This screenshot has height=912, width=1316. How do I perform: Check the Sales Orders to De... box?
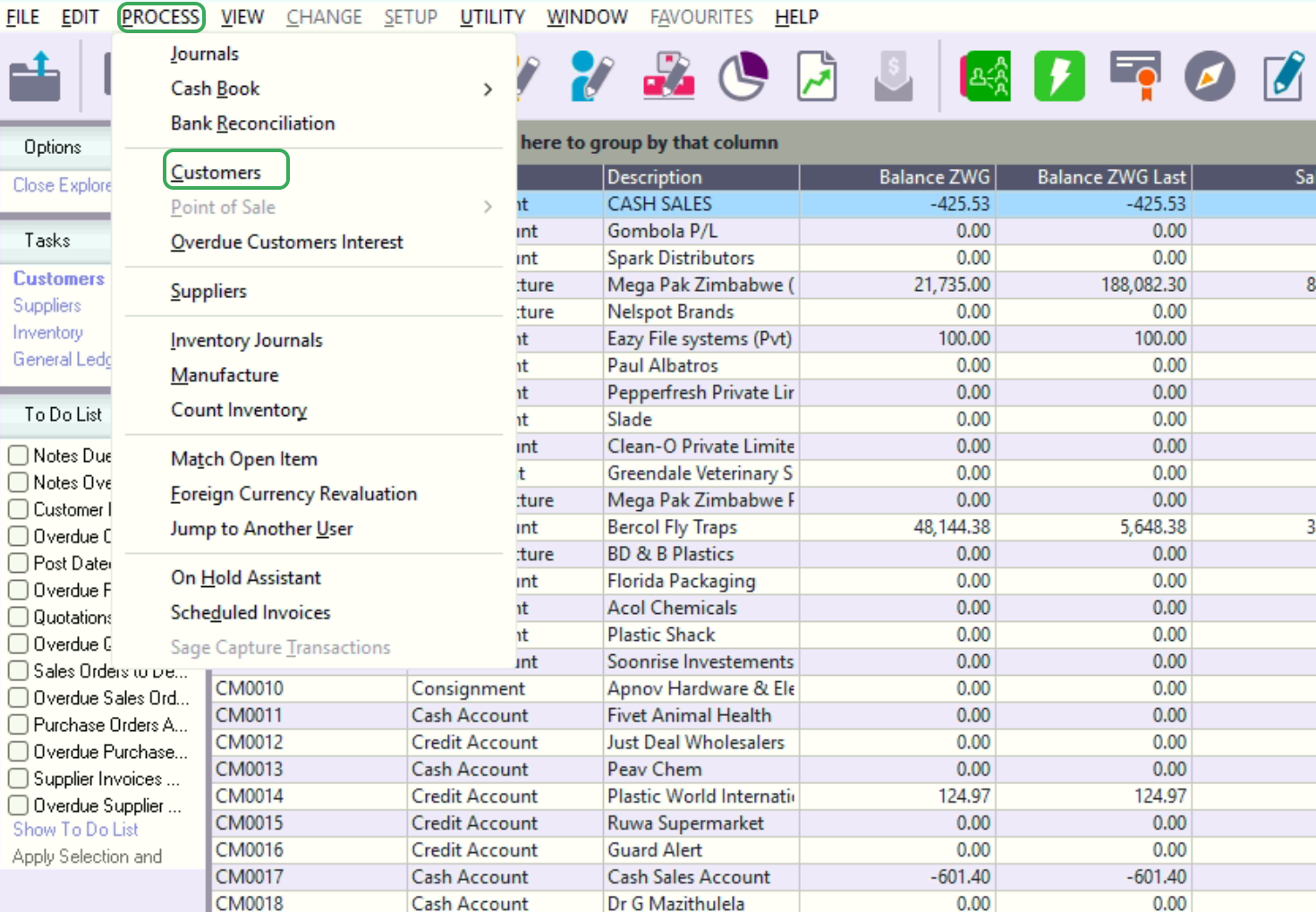(18, 670)
